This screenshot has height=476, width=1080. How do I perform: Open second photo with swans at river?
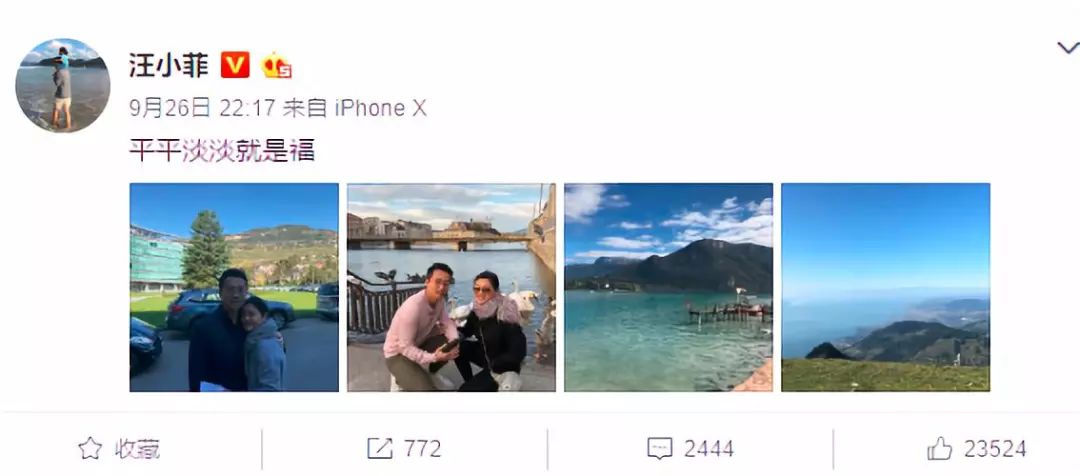(451, 287)
